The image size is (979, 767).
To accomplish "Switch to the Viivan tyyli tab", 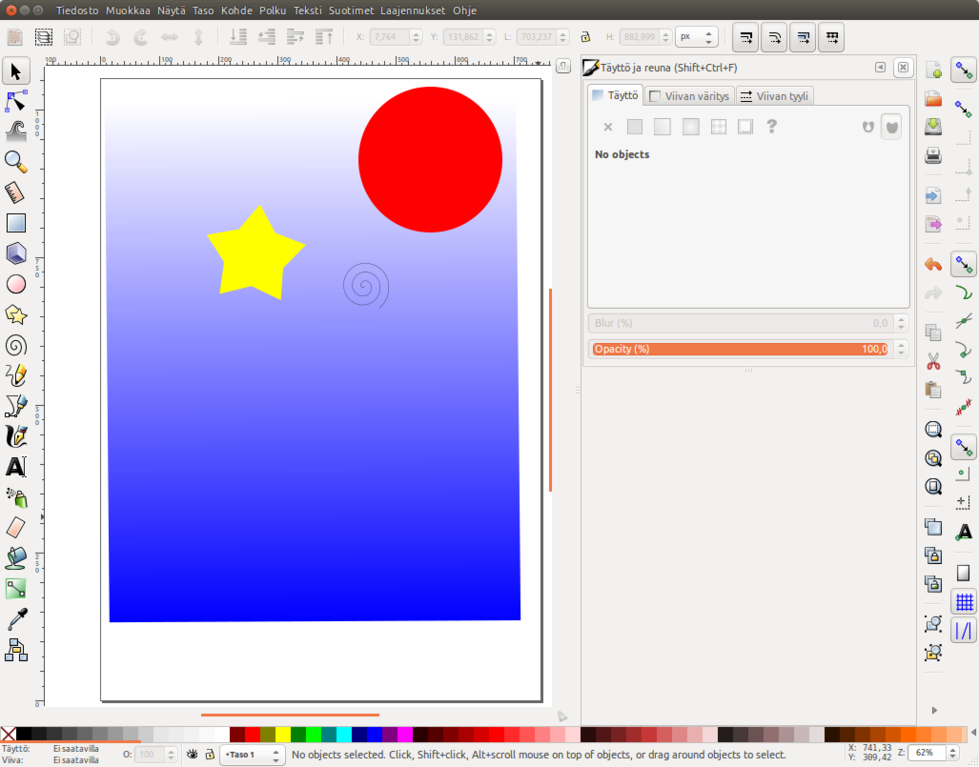I will (x=774, y=96).
